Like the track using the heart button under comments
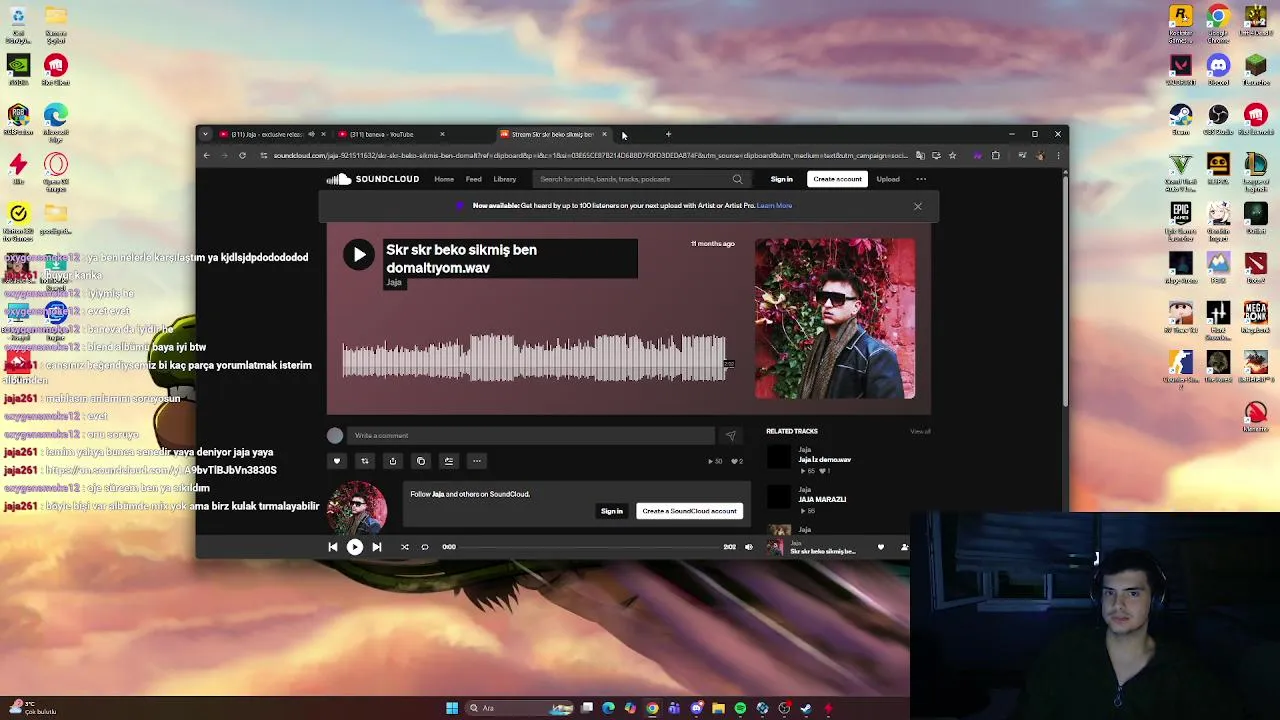This screenshot has height=720, width=1280. [x=337, y=461]
